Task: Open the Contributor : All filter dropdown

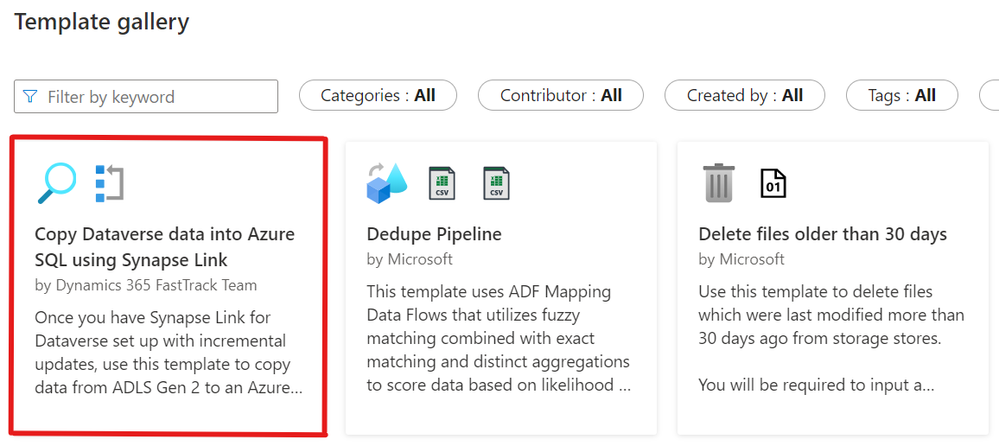Action: click(561, 96)
